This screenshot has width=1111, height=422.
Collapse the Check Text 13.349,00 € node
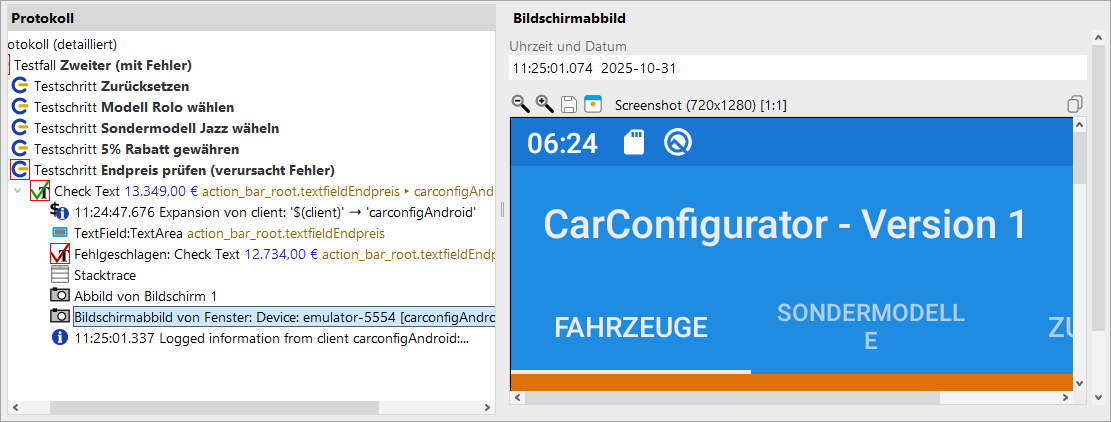pyautogui.click(x=19, y=190)
